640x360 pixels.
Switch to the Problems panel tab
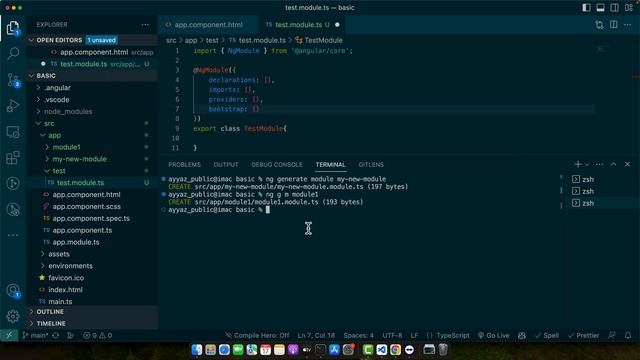[x=184, y=164]
